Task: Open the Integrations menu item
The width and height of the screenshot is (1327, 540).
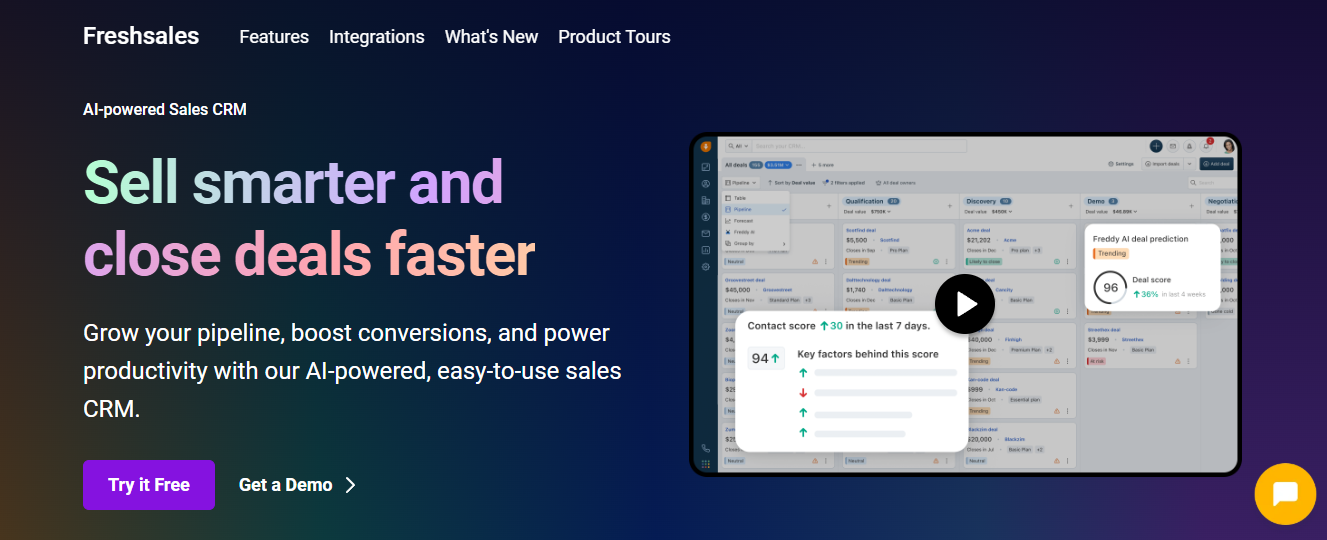Action: (x=377, y=37)
